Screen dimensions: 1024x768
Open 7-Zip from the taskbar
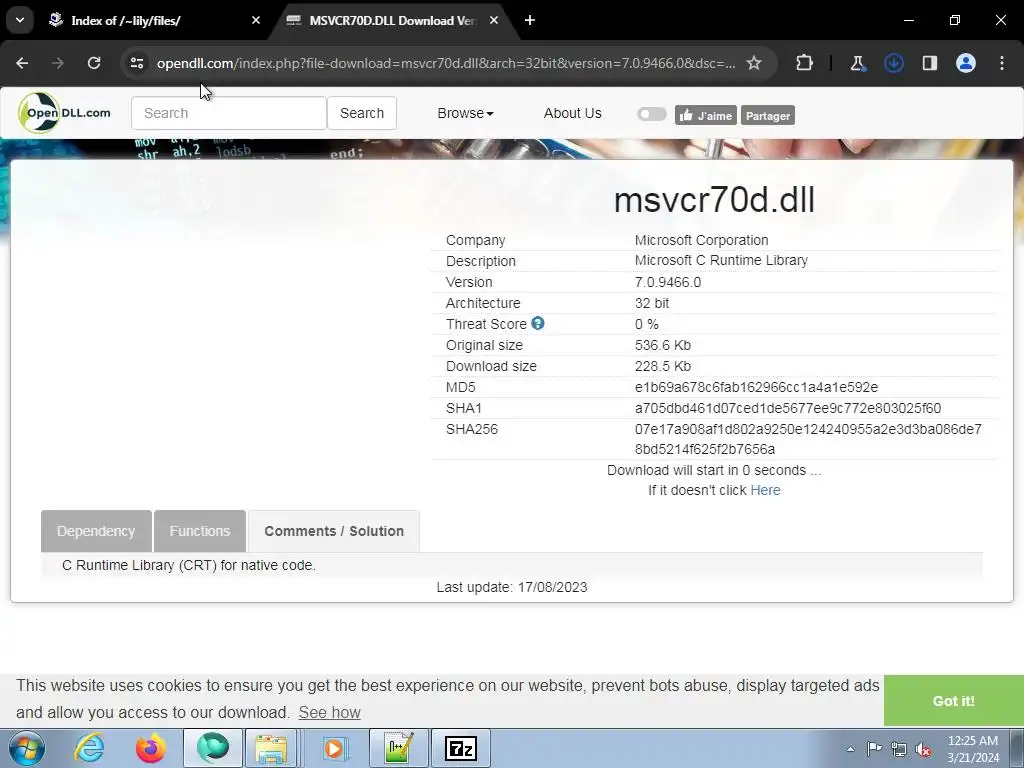click(460, 748)
